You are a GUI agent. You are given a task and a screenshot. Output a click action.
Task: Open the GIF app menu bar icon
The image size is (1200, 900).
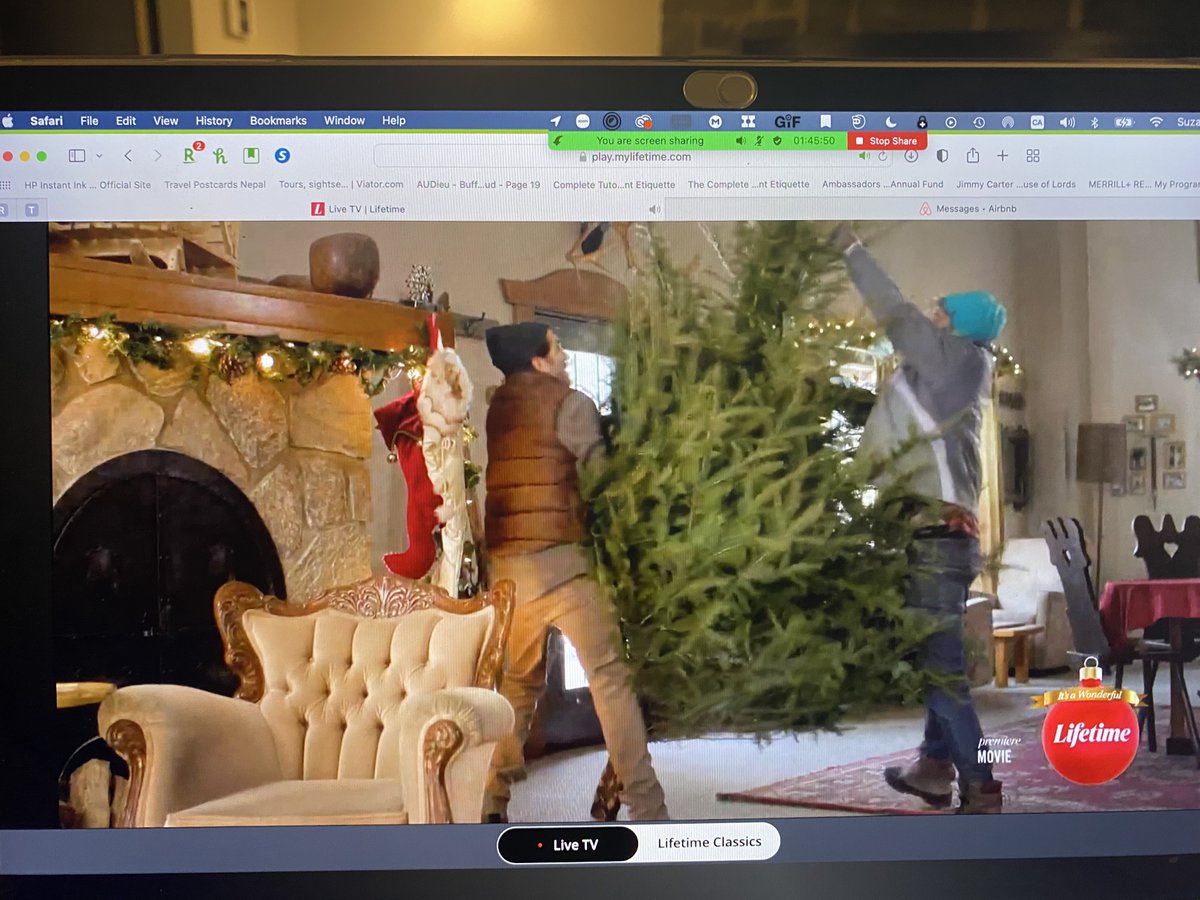[x=788, y=121]
